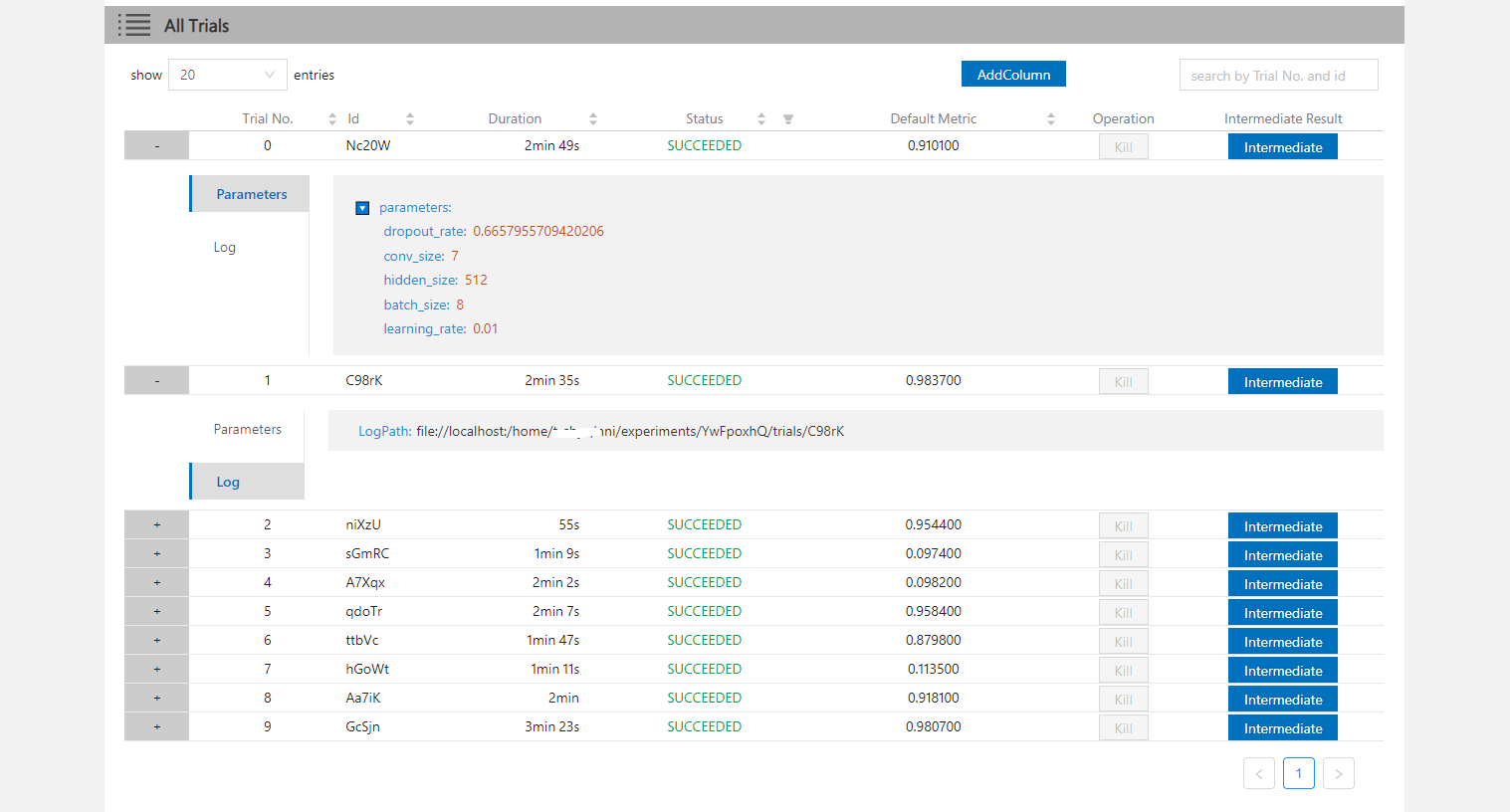Open the Status filter funnel icon
Image resolution: width=1510 pixels, height=812 pixels.
click(x=788, y=119)
